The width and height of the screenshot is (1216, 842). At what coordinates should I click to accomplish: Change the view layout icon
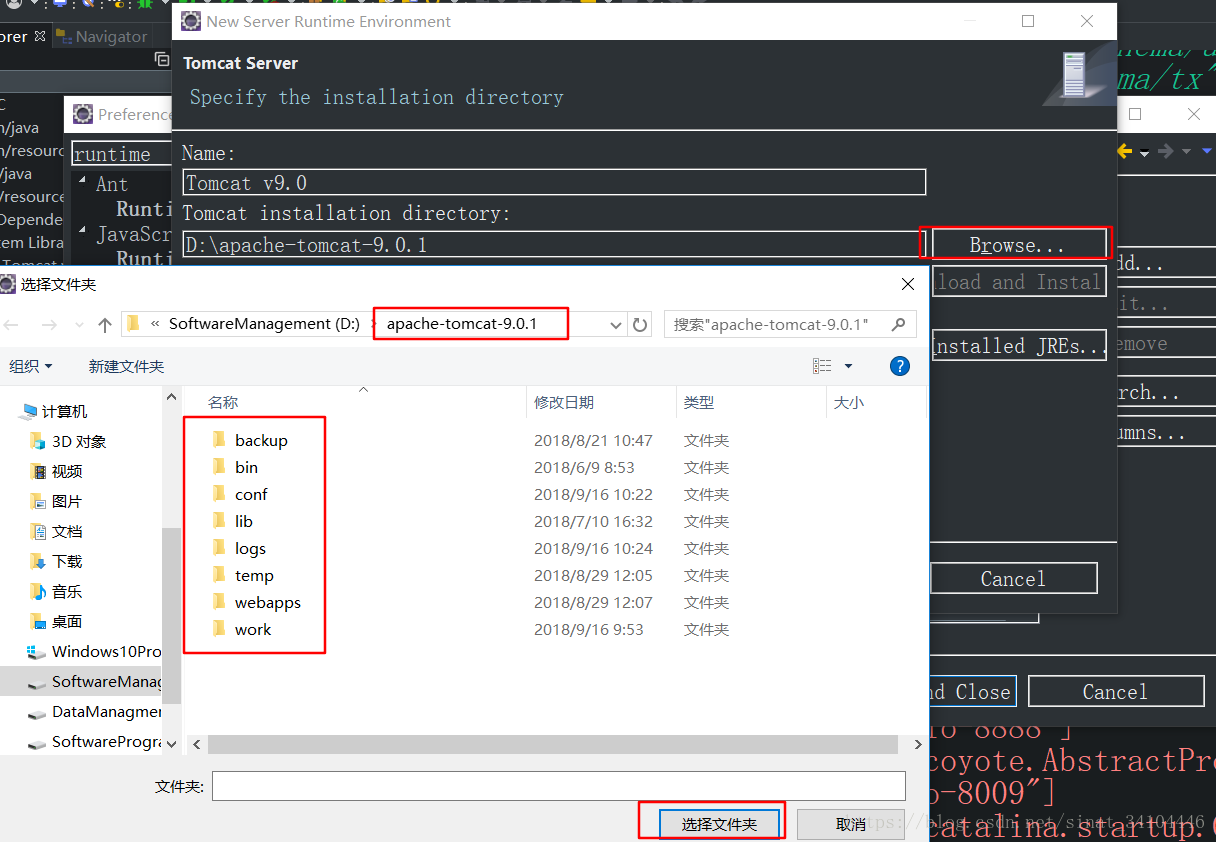(x=822, y=366)
